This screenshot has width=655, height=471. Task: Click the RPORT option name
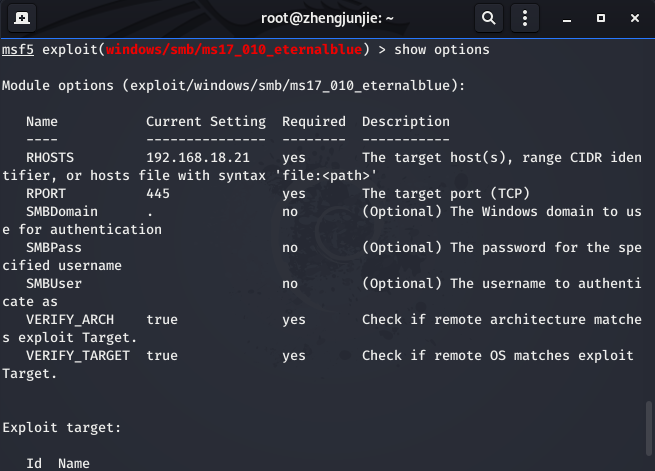click(46, 194)
